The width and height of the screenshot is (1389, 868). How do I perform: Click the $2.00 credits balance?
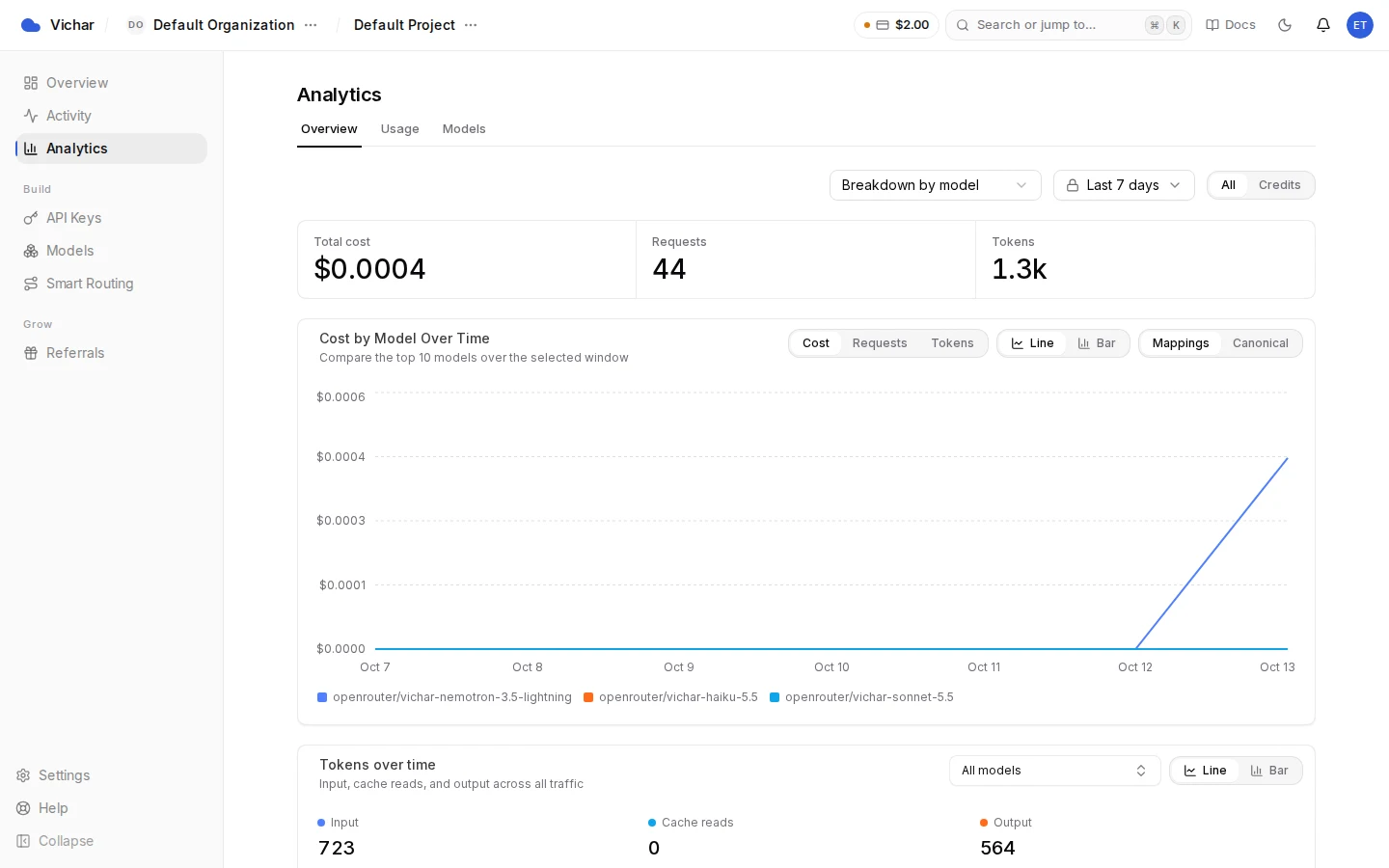pos(896,25)
